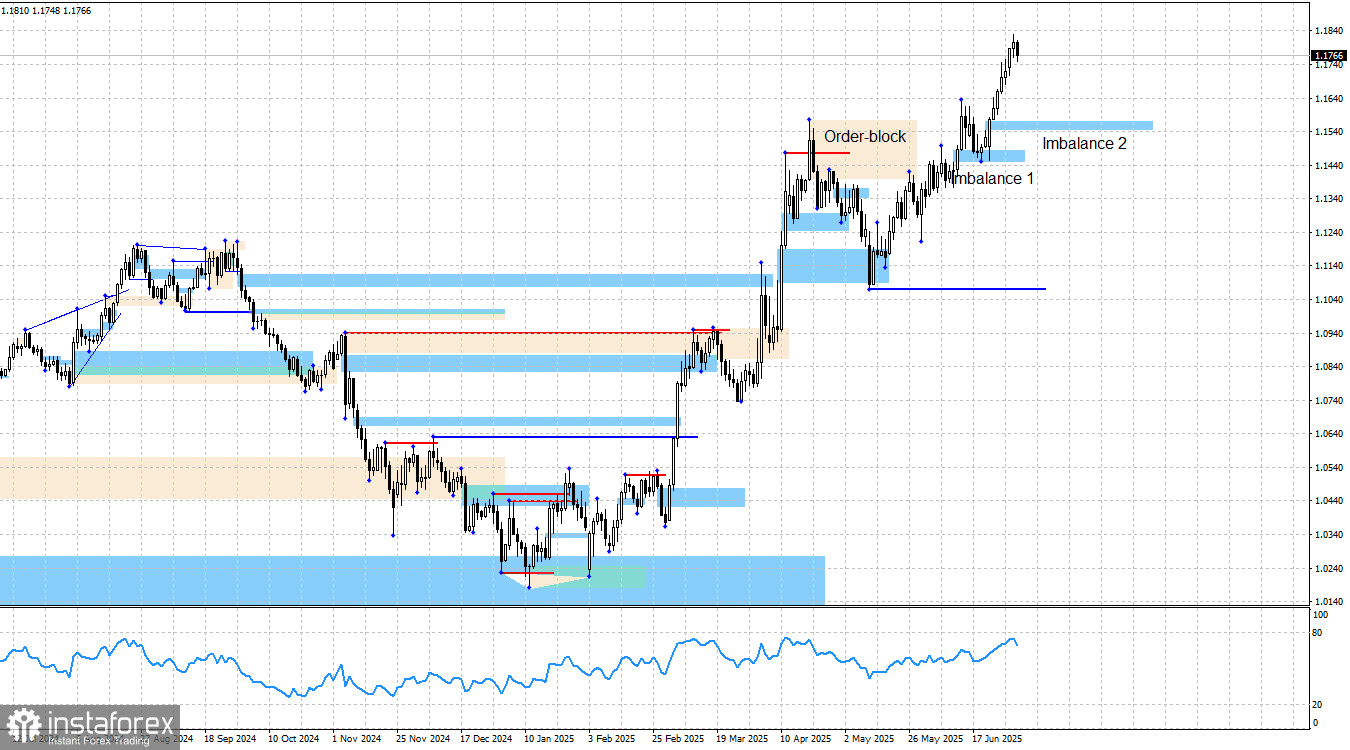1350x750 pixels.
Task: Click the current price tag 1.1766
Action: pos(1328,56)
